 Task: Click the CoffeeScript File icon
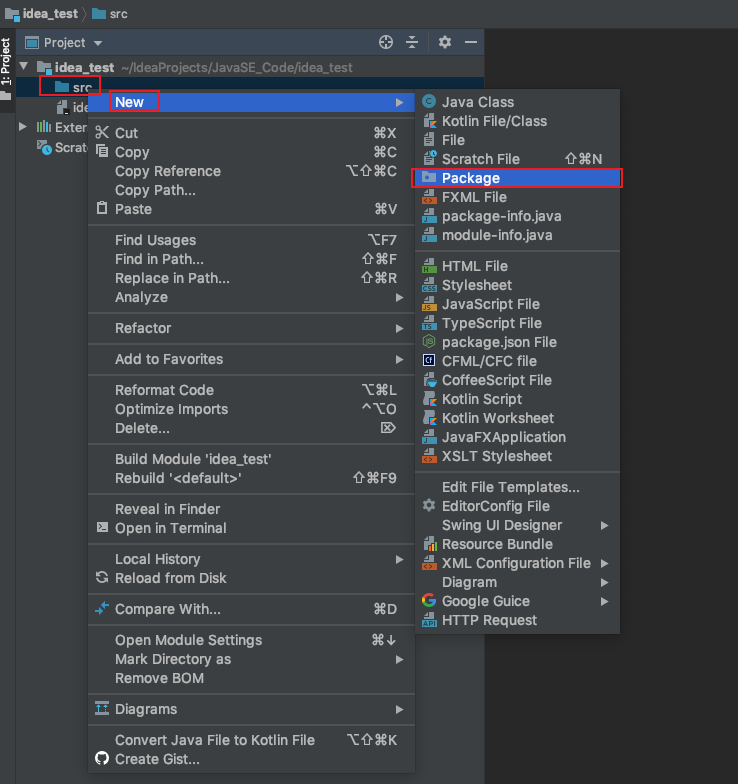[x=429, y=380]
